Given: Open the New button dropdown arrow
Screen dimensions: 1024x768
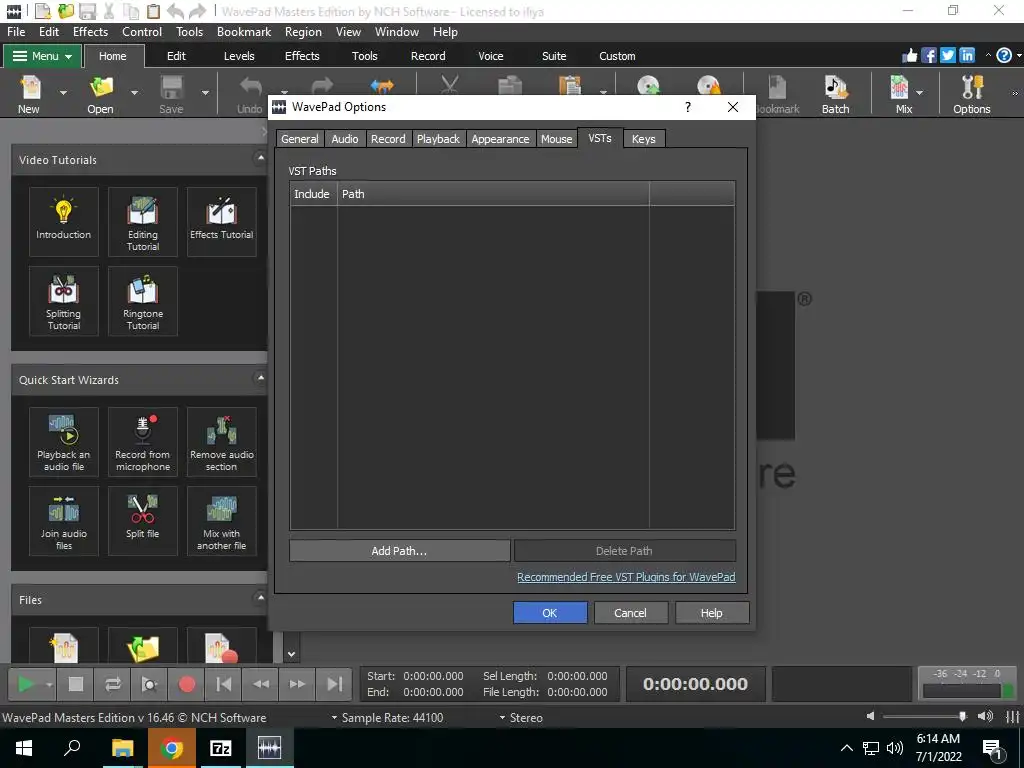Looking at the screenshot, I should click(63, 93).
